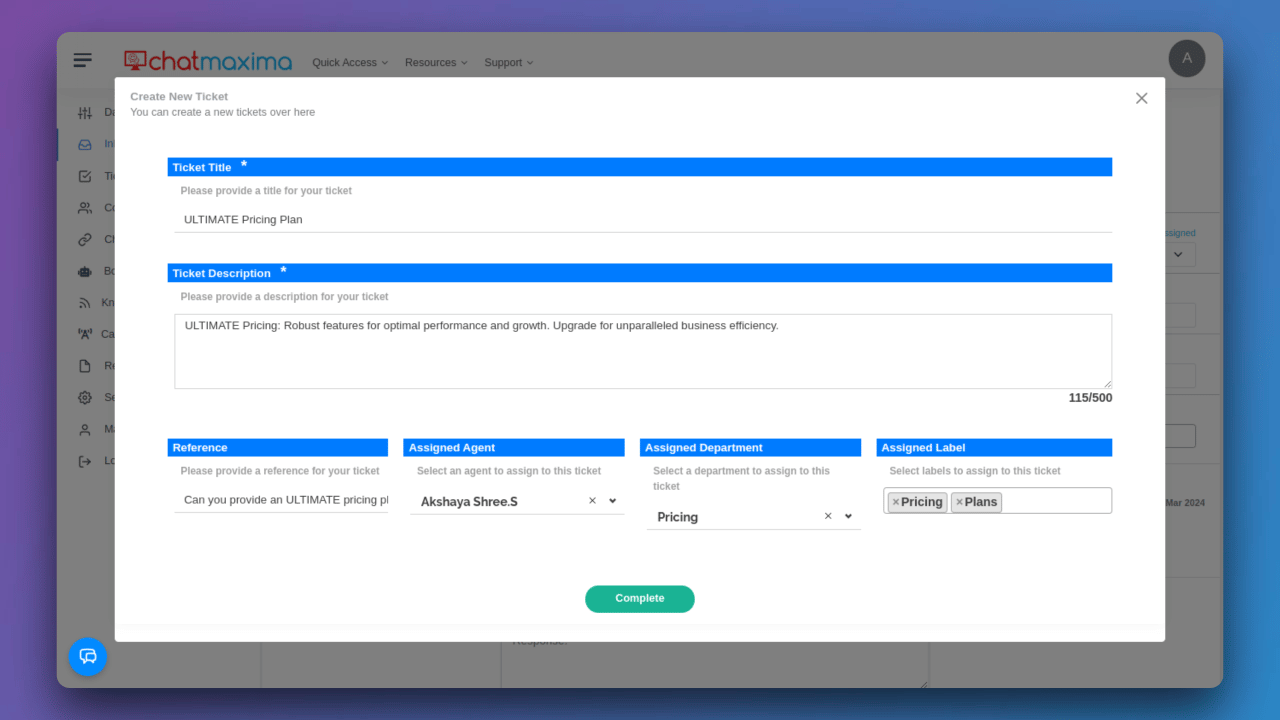Open the user avatar menu
The height and width of the screenshot is (720, 1280).
1187,58
